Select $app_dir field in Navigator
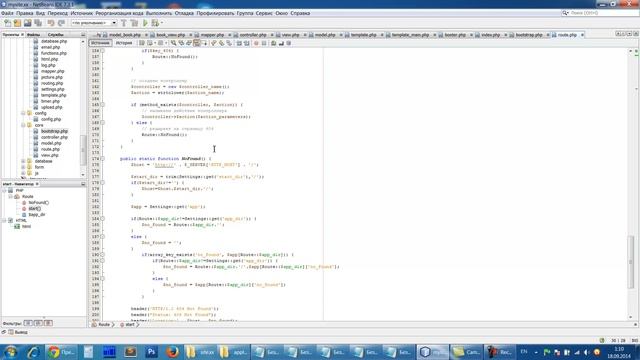640x360 pixels. pyautogui.click(x=37, y=214)
